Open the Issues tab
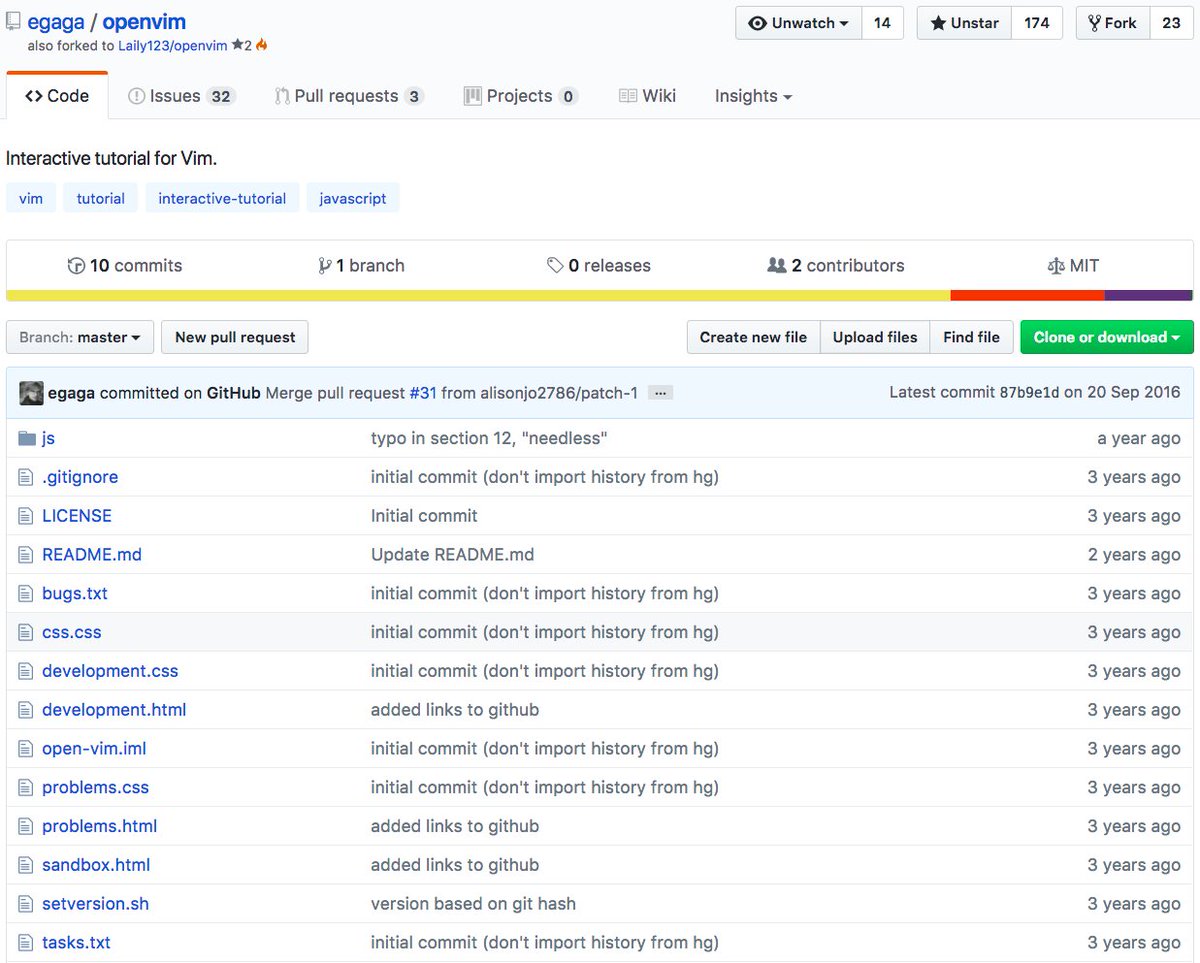The height and width of the screenshot is (963, 1200). 181,96
